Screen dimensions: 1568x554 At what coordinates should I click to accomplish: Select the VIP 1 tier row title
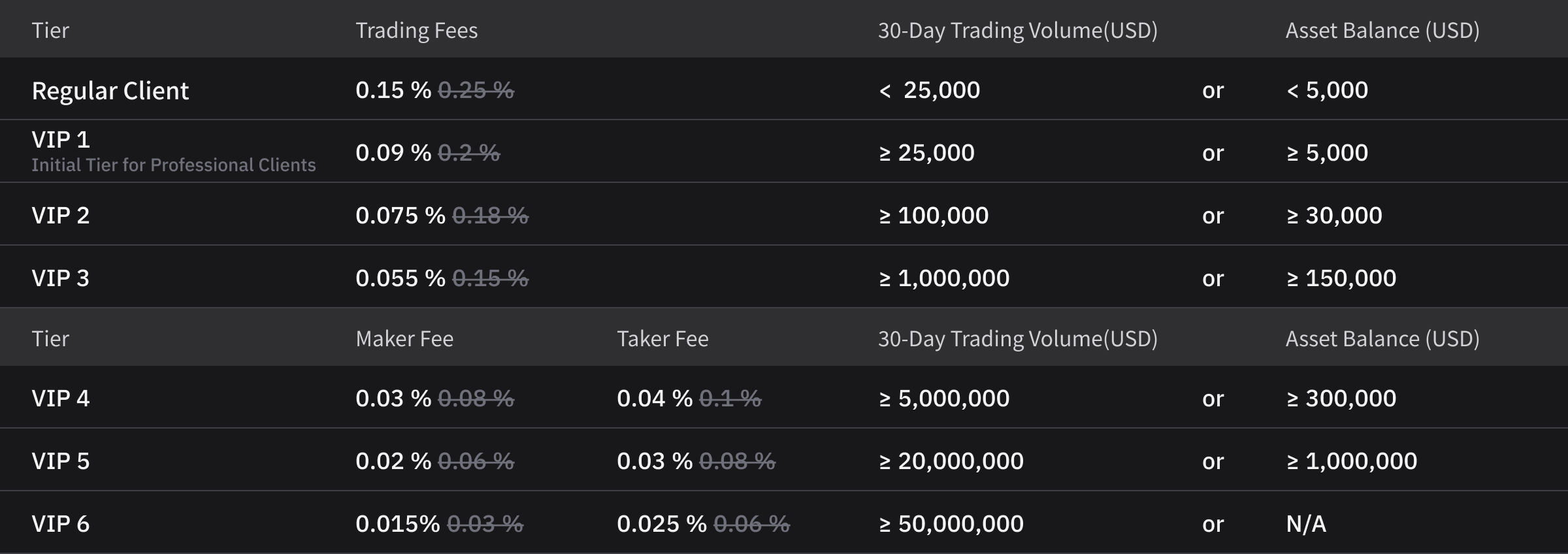click(x=61, y=139)
